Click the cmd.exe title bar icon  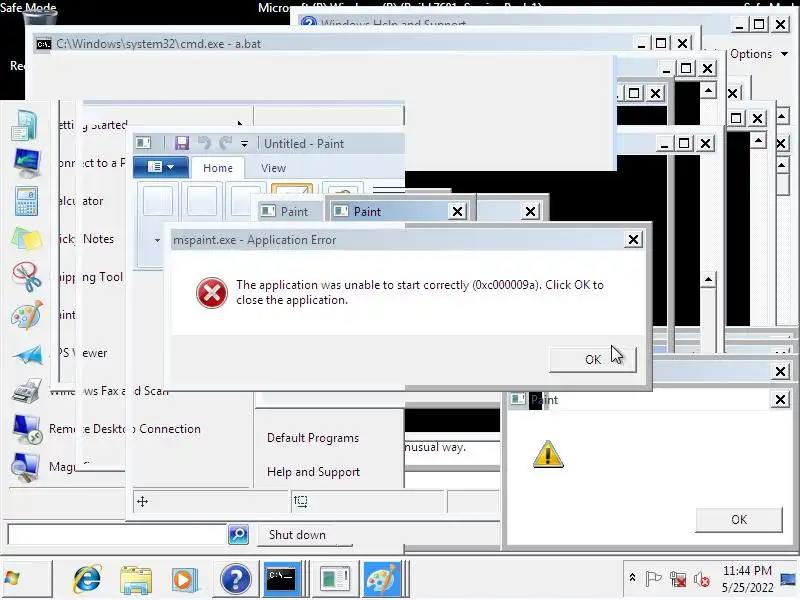coord(43,44)
